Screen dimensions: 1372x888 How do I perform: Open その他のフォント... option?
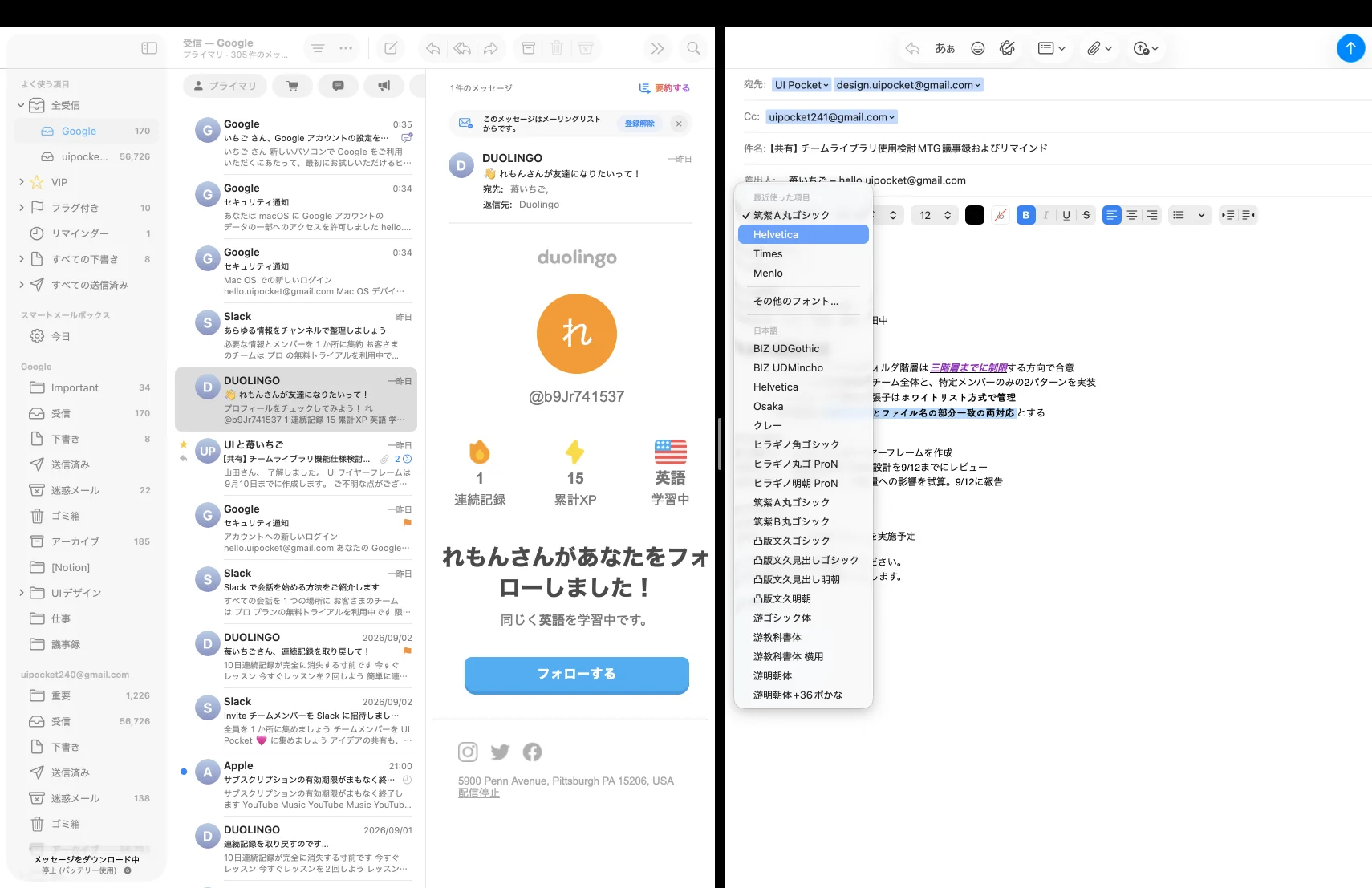coord(803,301)
